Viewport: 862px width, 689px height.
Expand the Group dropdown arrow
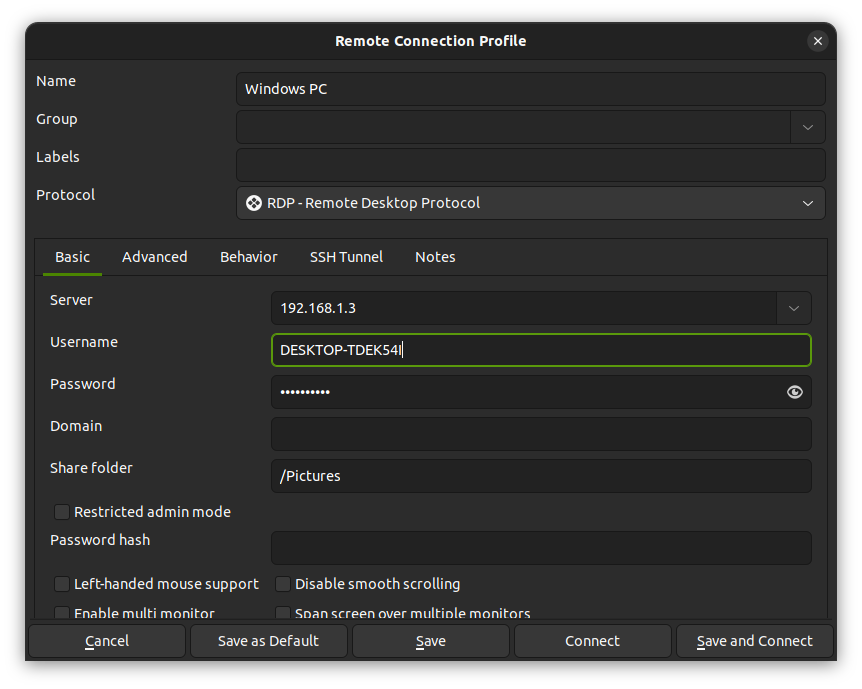click(x=807, y=127)
